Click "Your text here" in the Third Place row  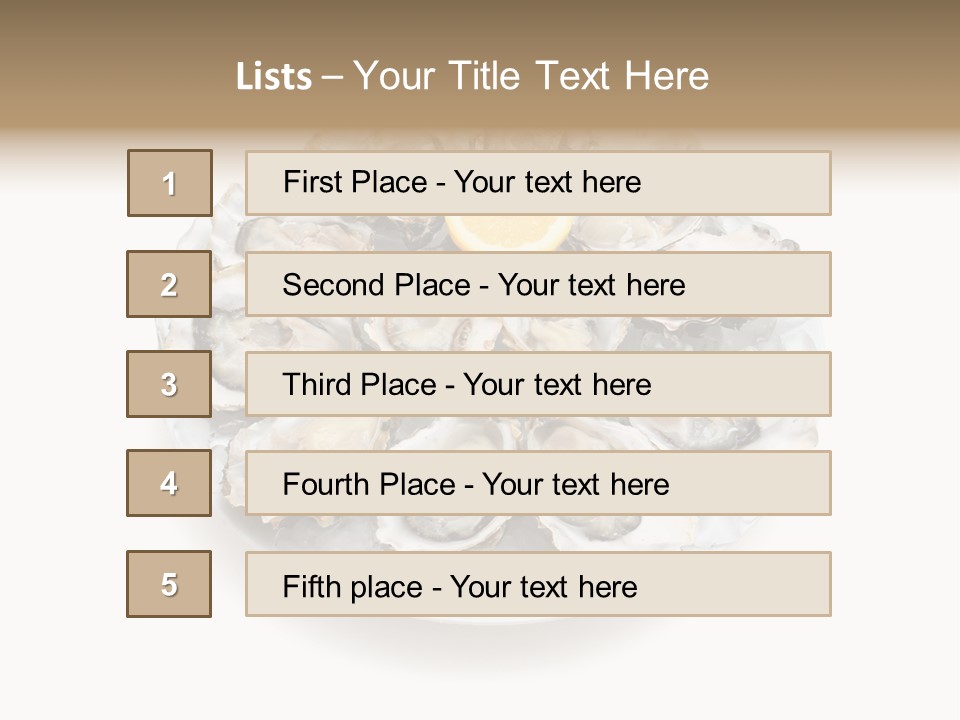[x=557, y=385]
